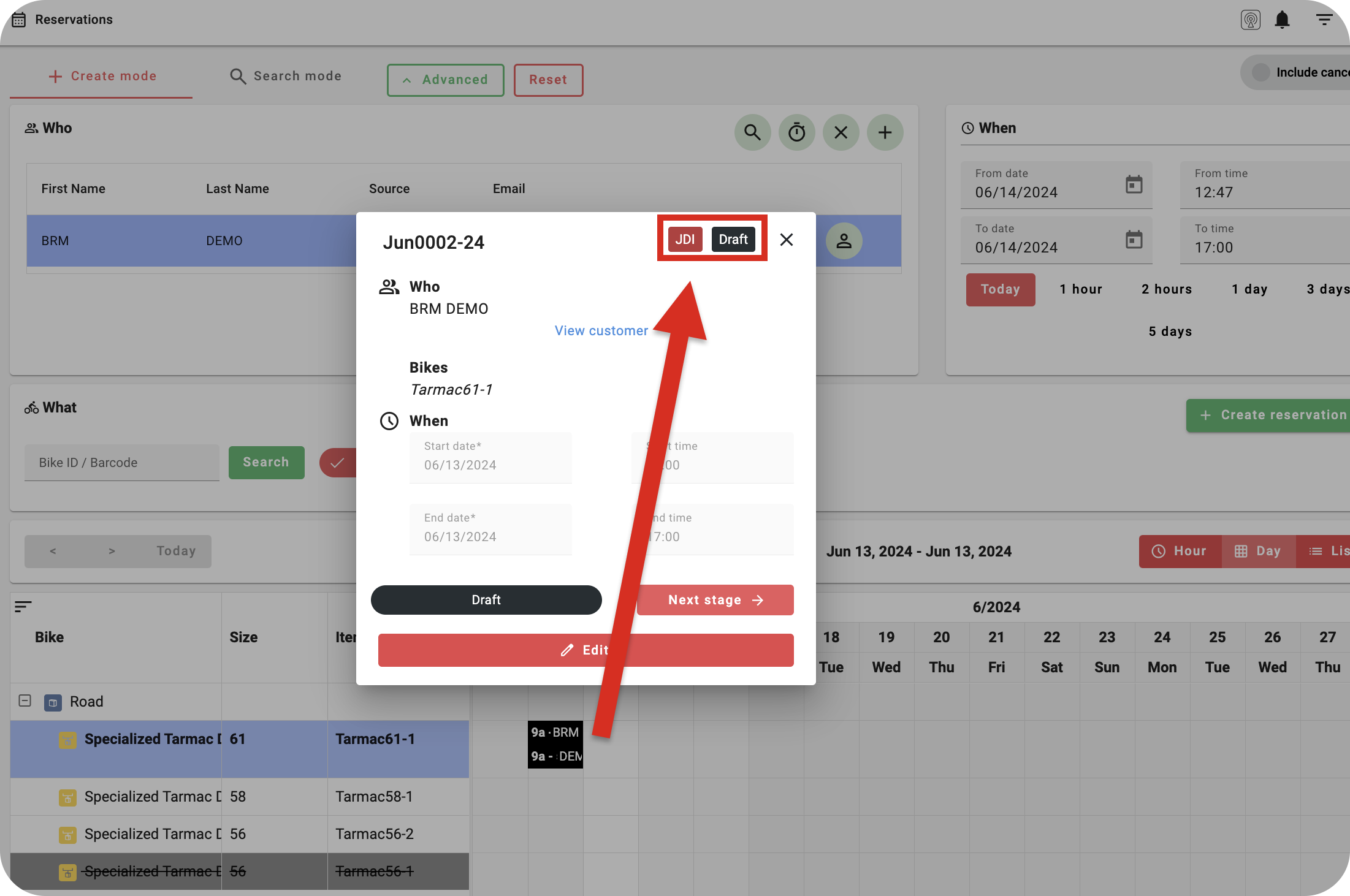The image size is (1350, 896).
Task: Switch calendar to Day view
Action: (x=1257, y=551)
